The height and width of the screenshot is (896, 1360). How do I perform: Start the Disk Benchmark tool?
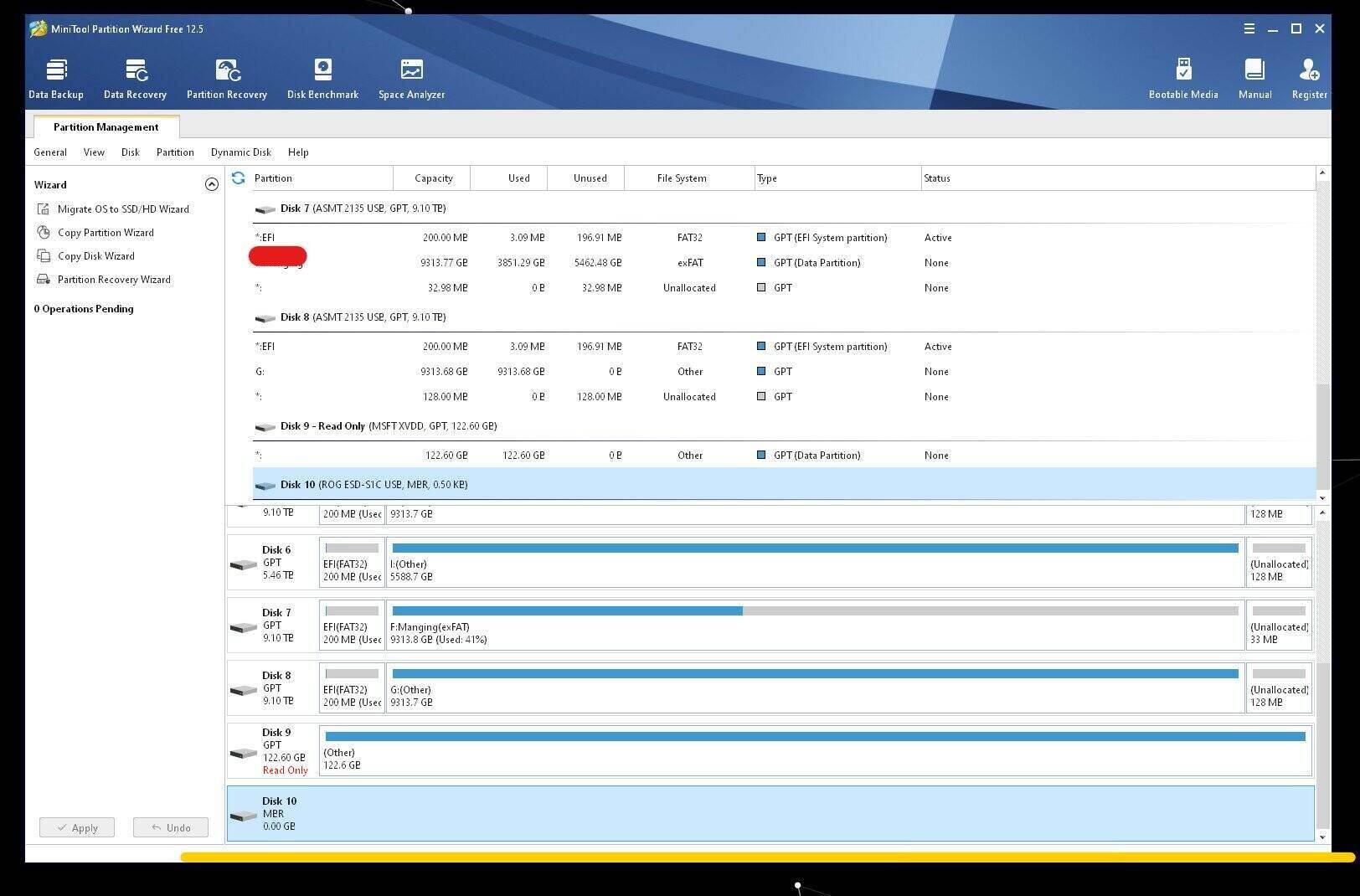[x=322, y=80]
